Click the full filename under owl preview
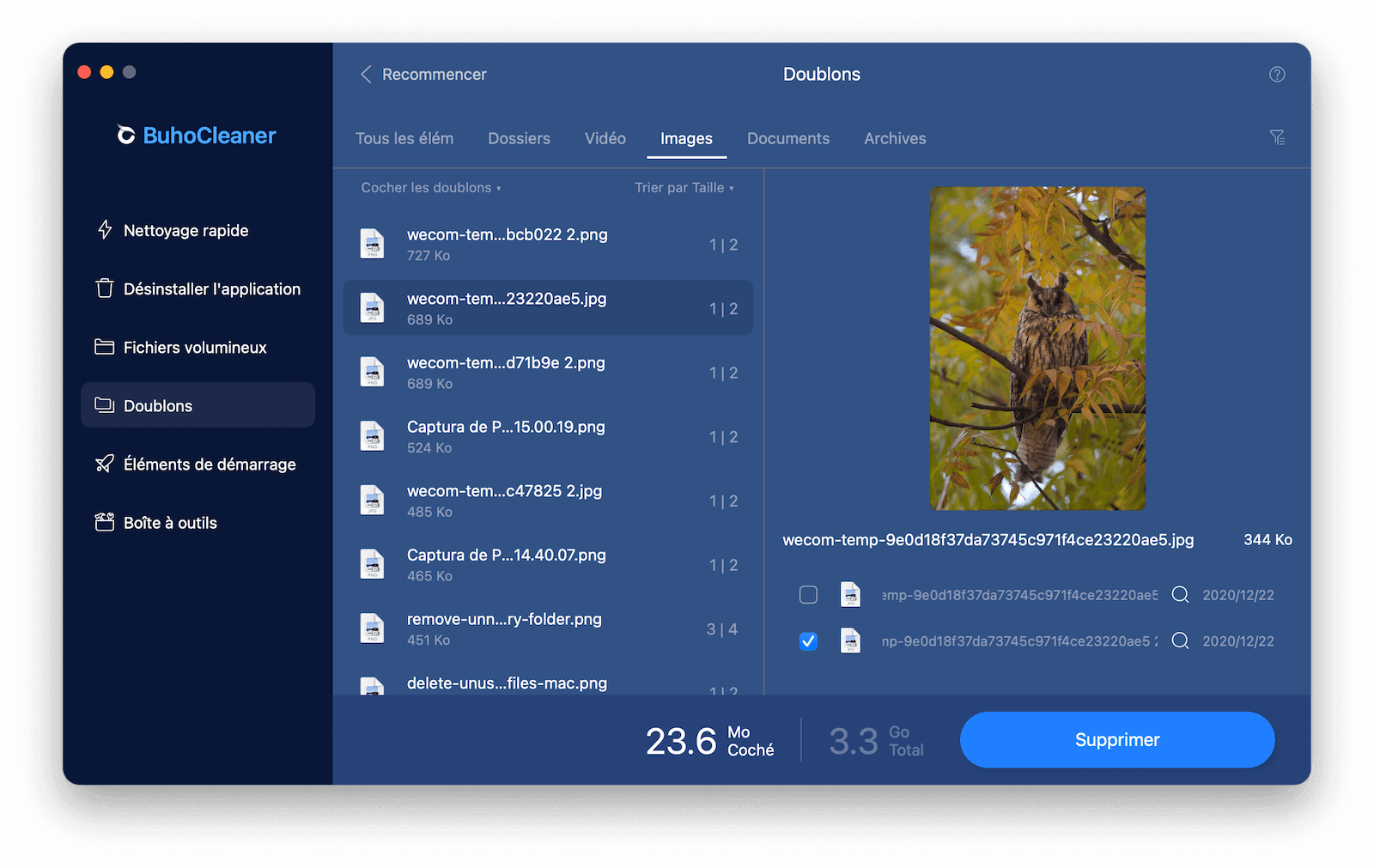Image resolution: width=1374 pixels, height=868 pixels. (988, 540)
